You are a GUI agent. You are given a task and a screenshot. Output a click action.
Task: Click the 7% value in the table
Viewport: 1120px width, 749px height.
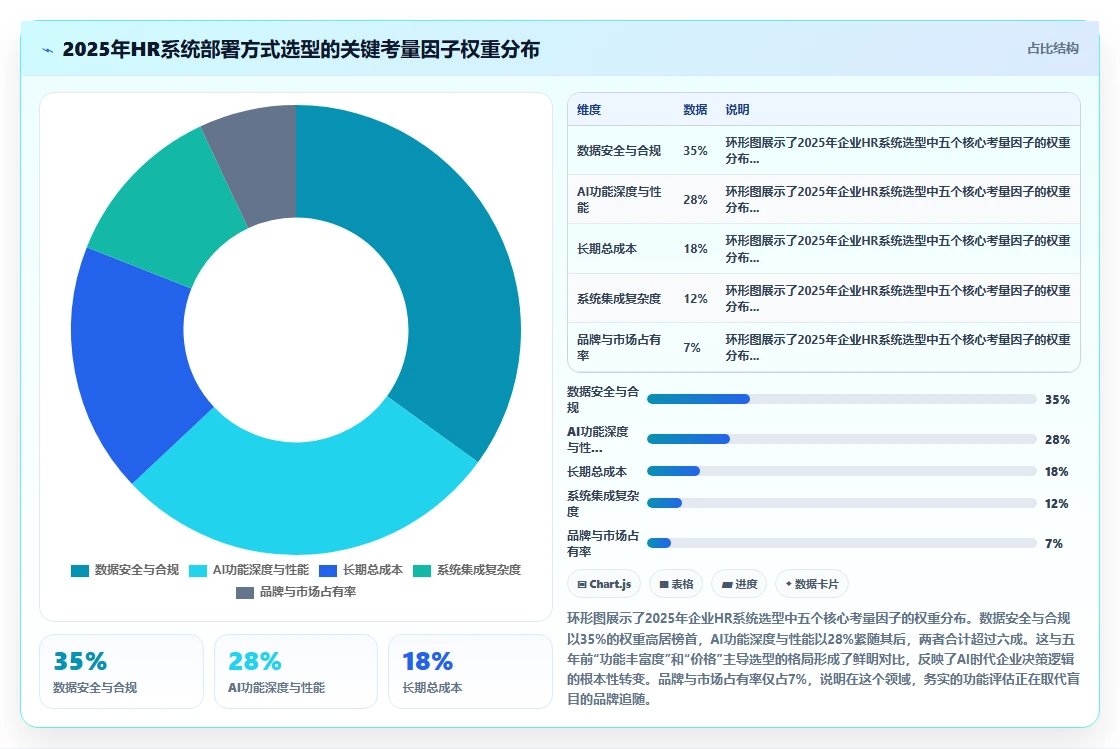[x=691, y=348]
